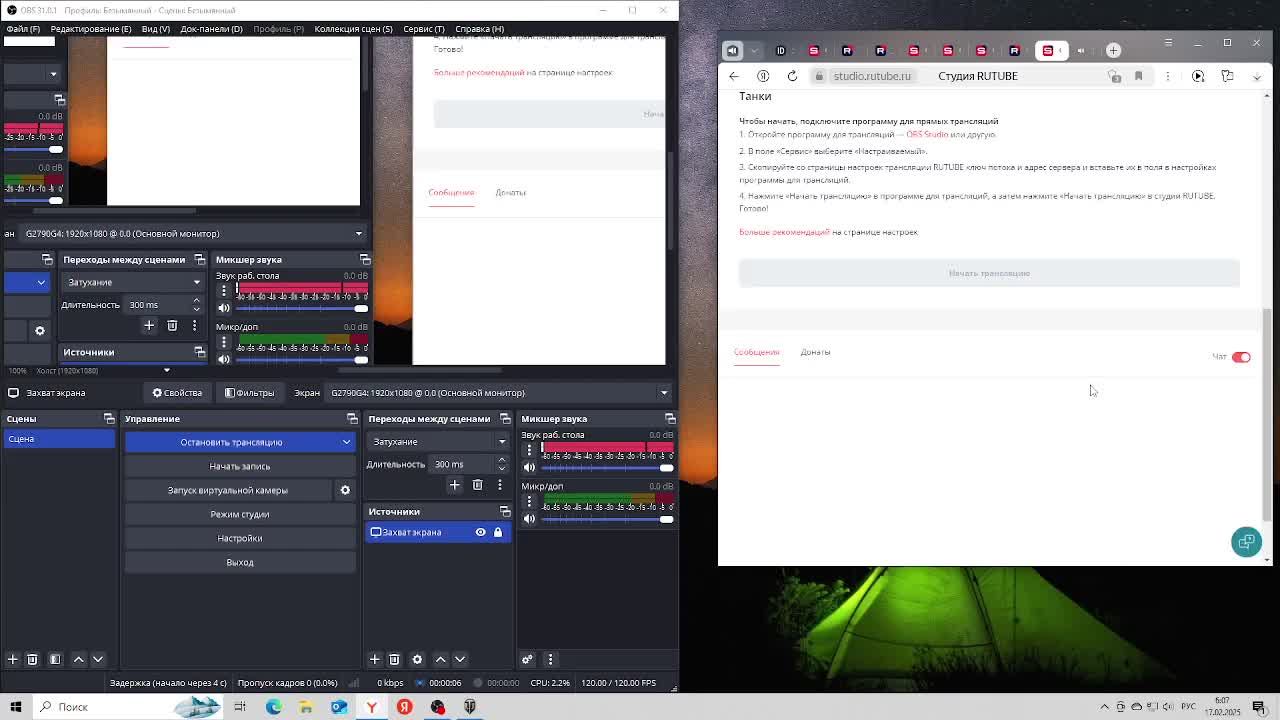Add a scene transition with the plus icon under Длительность
The image size is (1280, 720).
(x=454, y=485)
